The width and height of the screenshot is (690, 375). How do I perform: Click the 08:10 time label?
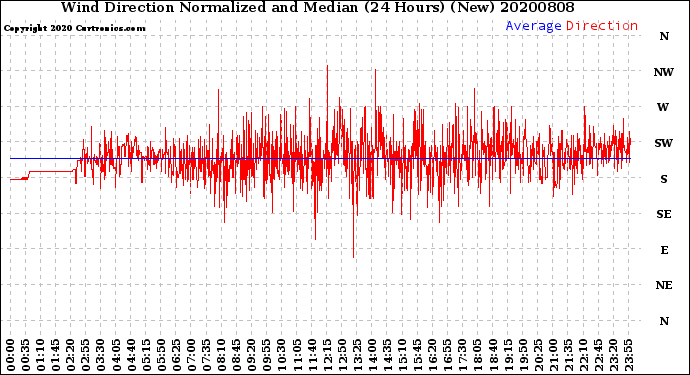221,355
